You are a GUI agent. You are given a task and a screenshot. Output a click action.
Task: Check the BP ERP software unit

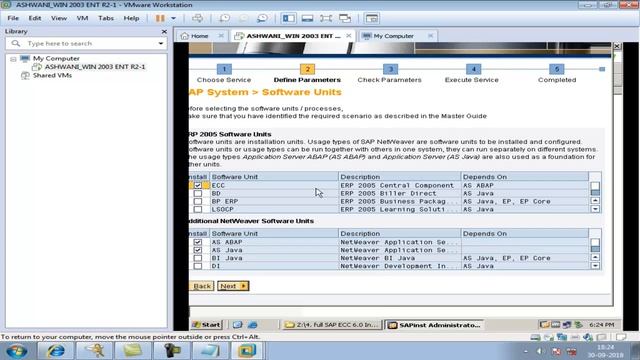198,201
